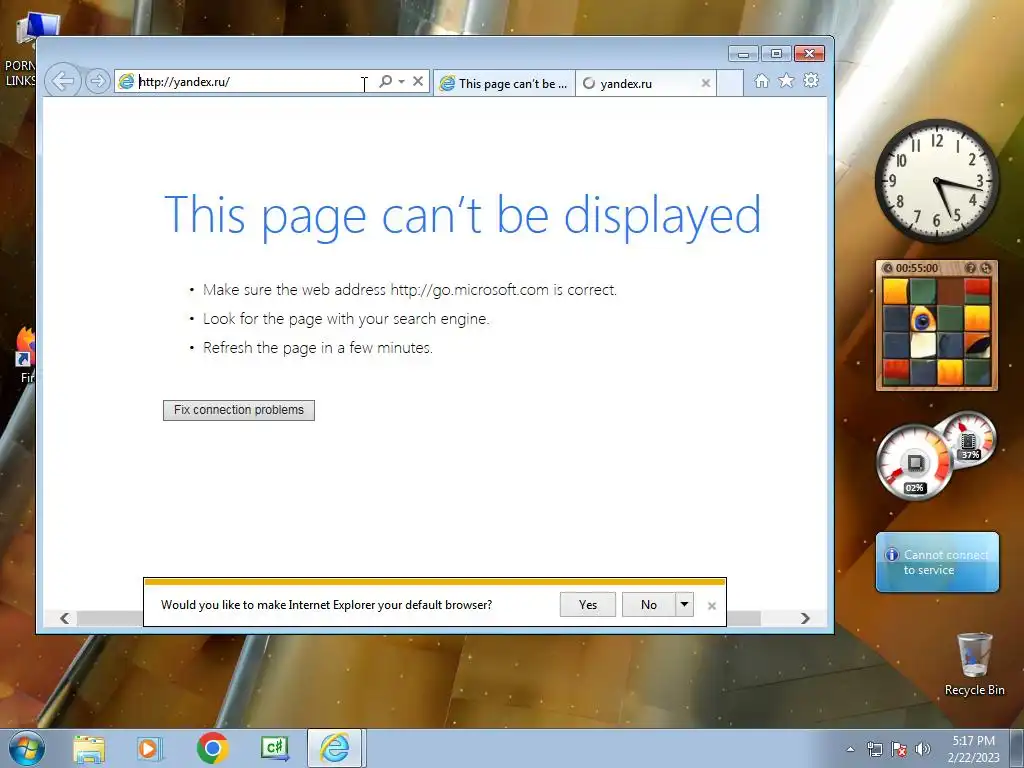The width and height of the screenshot is (1024, 768).
Task: Click Yes to make IE default browser
Action: pyautogui.click(x=588, y=605)
